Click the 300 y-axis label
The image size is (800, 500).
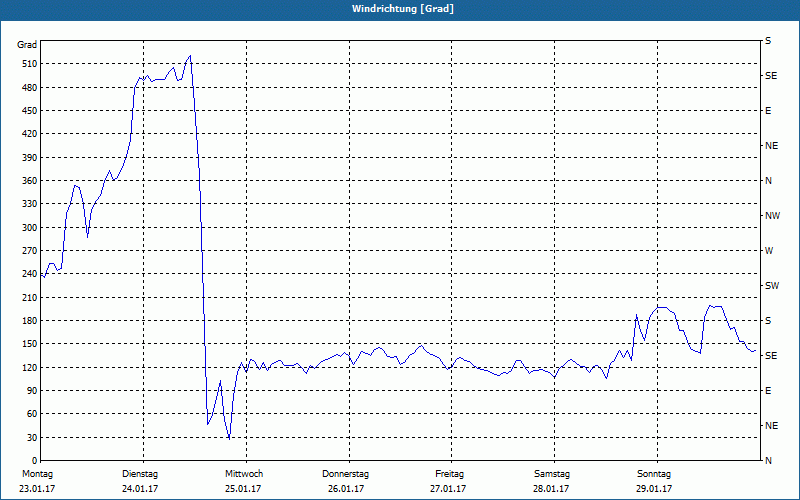click(x=29, y=228)
